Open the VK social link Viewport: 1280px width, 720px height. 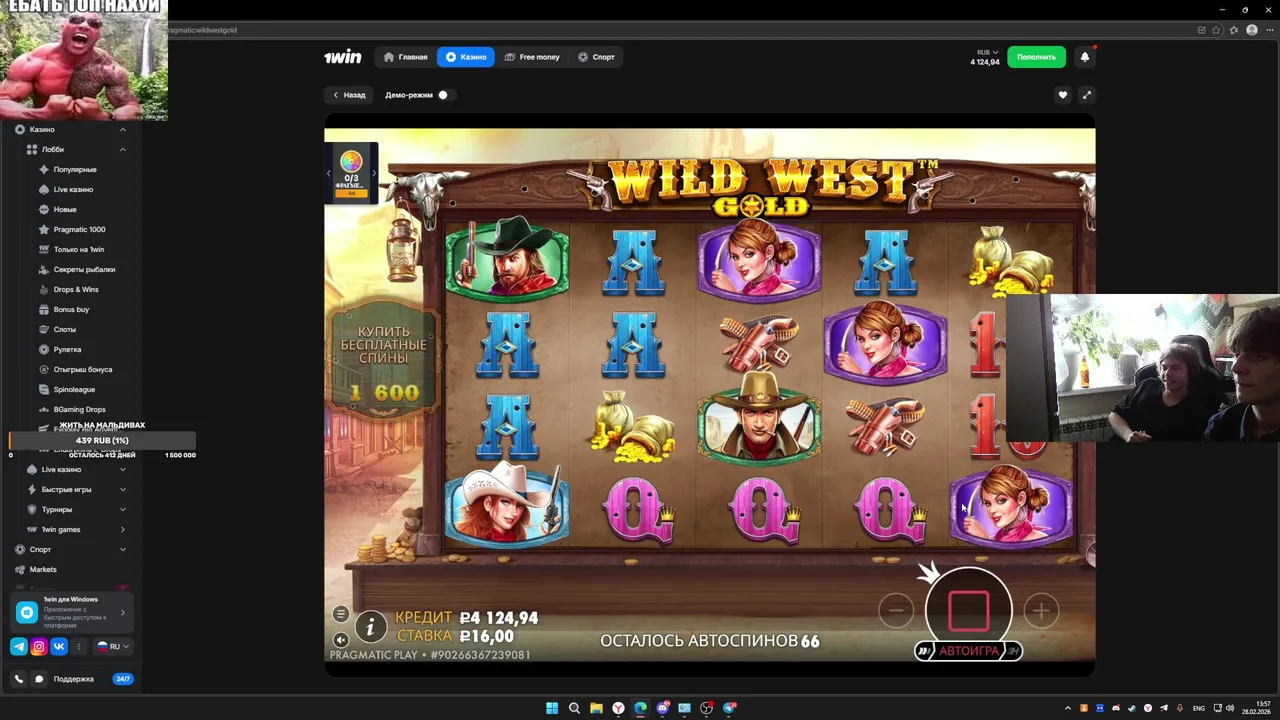[59, 647]
